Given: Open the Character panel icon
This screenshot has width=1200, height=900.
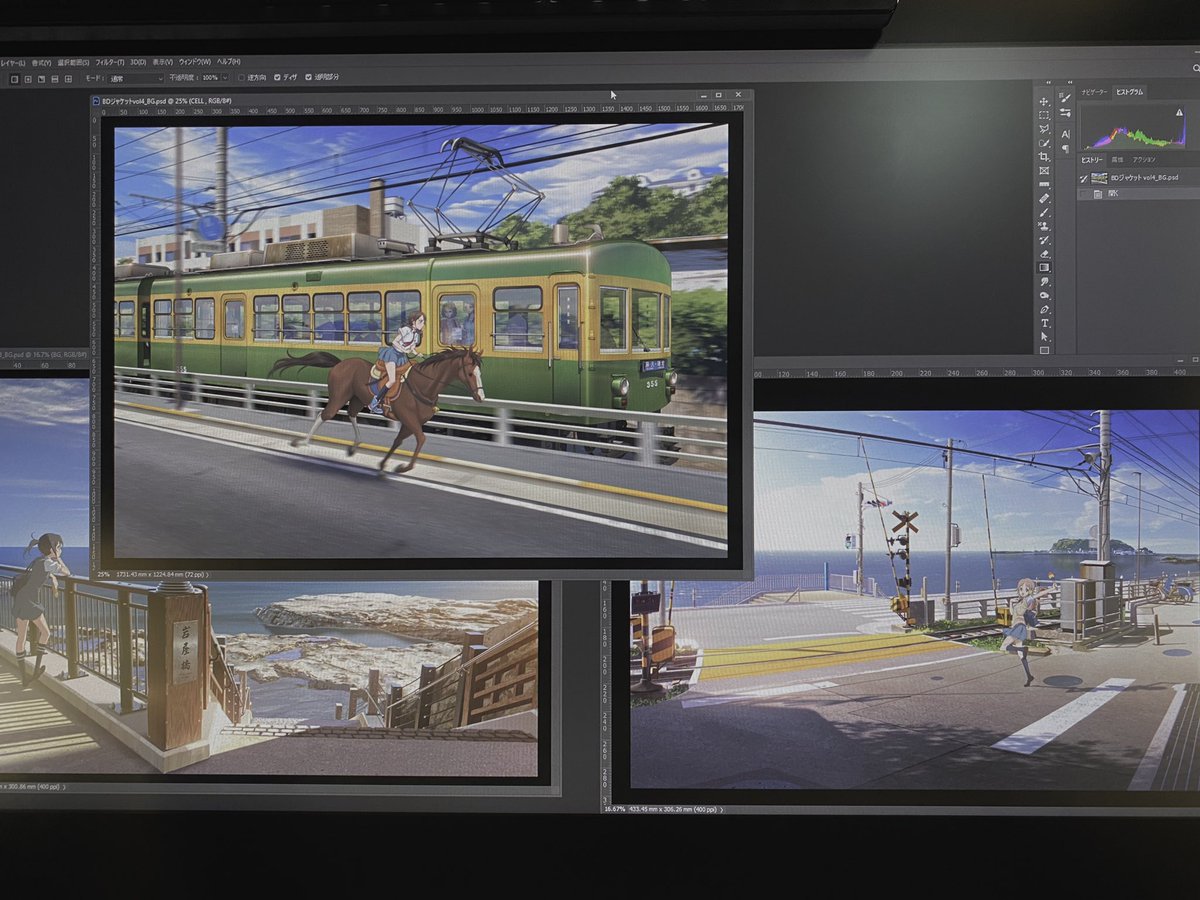Looking at the screenshot, I should coord(1066,134).
